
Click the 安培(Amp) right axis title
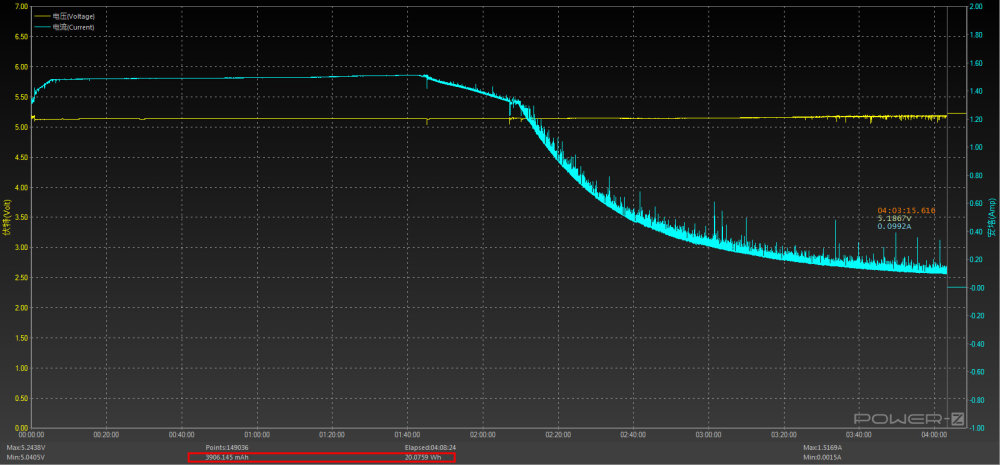point(991,217)
